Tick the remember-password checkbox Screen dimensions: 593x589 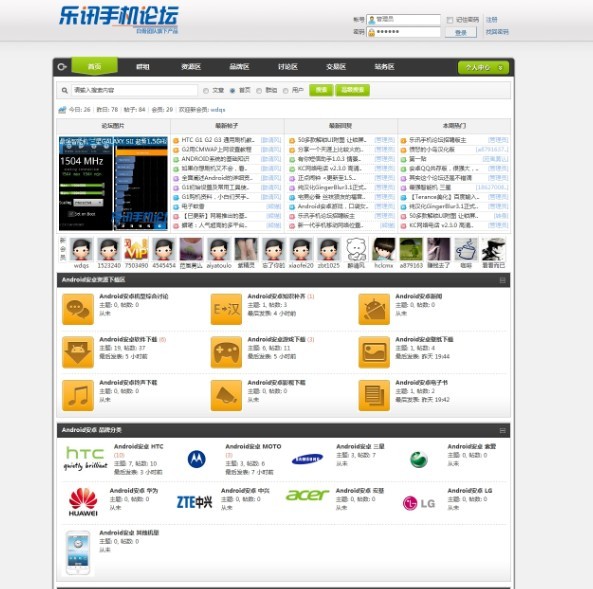point(450,20)
